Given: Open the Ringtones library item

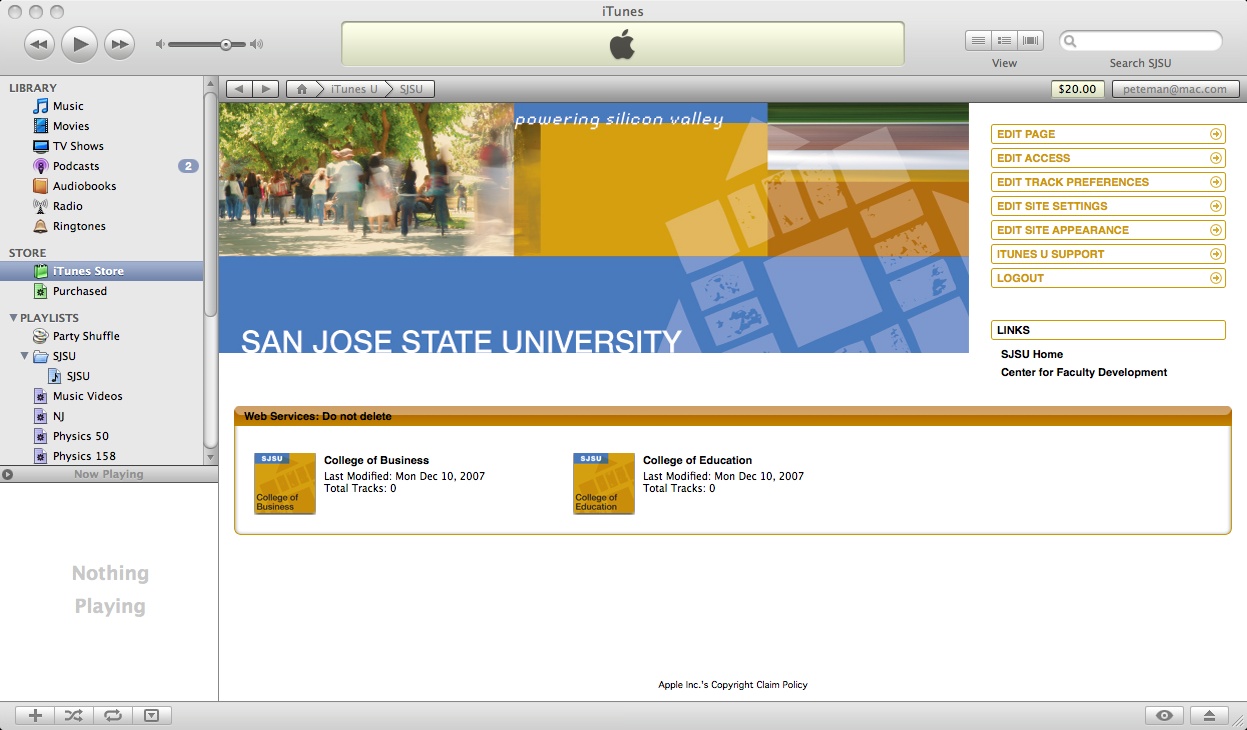Looking at the screenshot, I should [79, 226].
